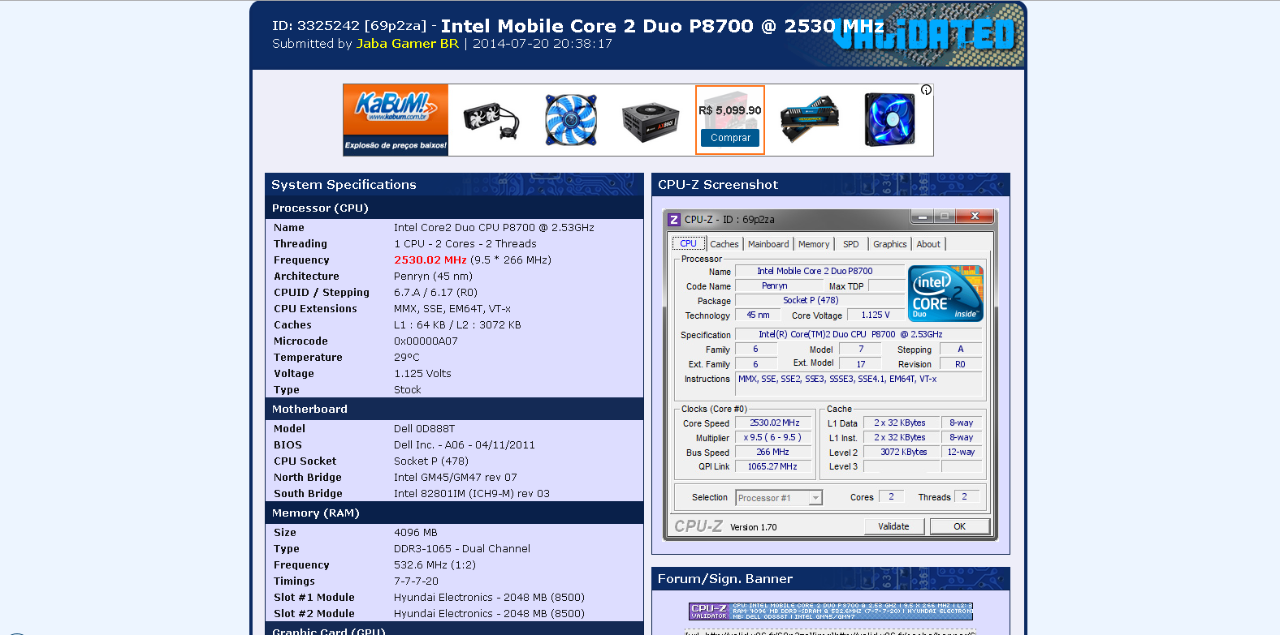
Task: Switch to the Memory tab
Action: 814,244
